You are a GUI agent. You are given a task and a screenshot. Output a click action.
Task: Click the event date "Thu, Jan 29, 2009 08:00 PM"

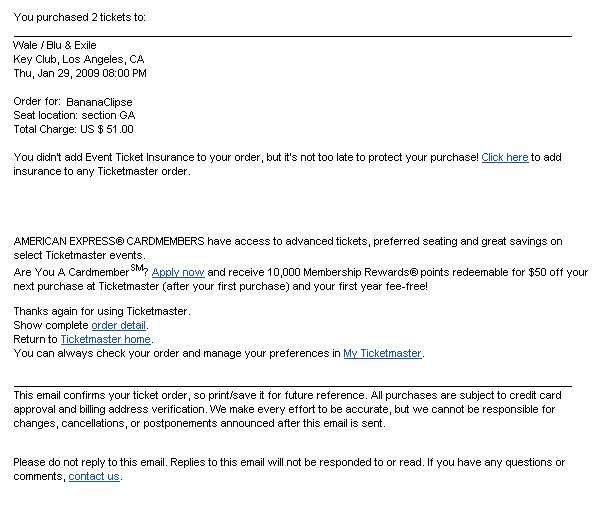point(80,73)
